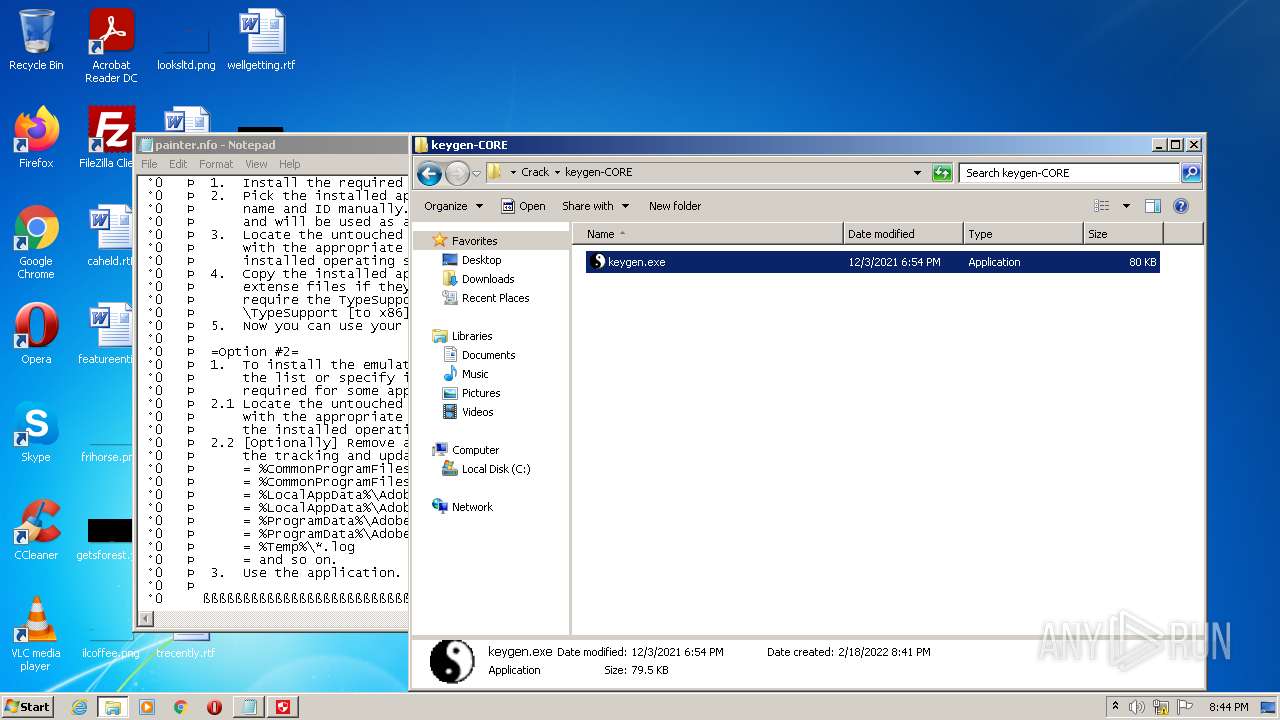
Task: Select the looksltd.png desktop file
Action: point(186,40)
